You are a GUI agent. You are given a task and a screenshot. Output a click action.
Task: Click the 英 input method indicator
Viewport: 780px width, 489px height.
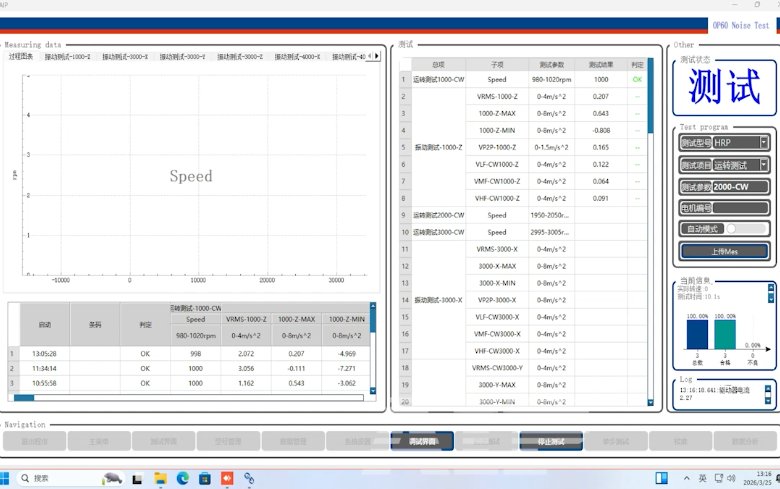pyautogui.click(x=702, y=478)
